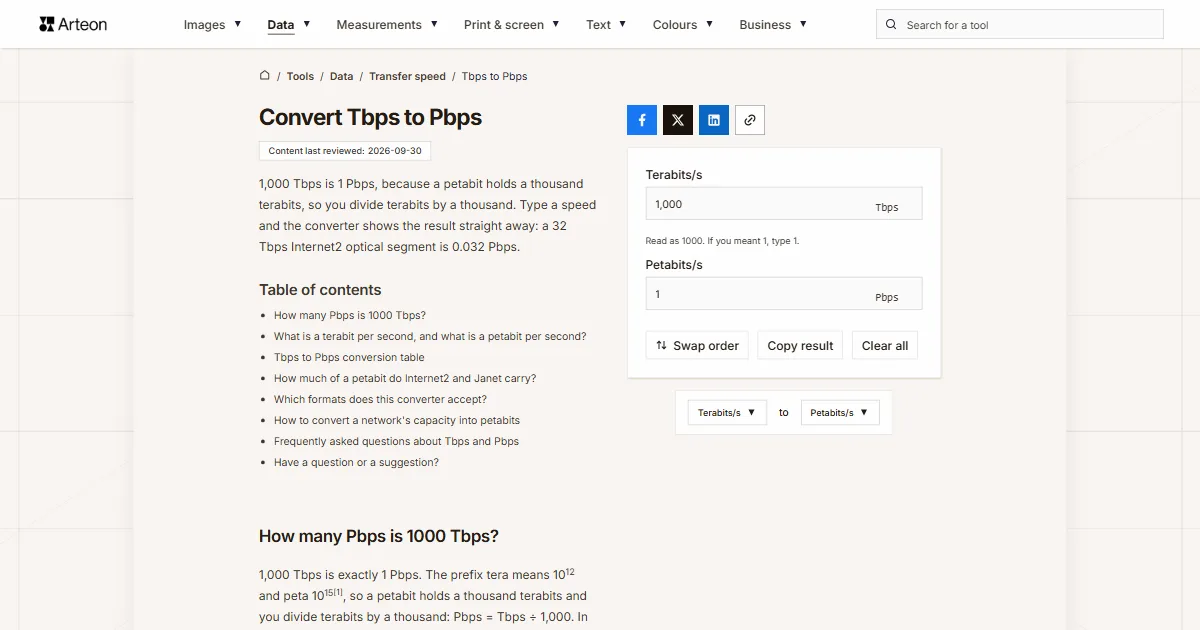Jump to Internet2 and Janet section link
Image resolution: width=1200 pixels, height=630 pixels.
[x=405, y=378]
